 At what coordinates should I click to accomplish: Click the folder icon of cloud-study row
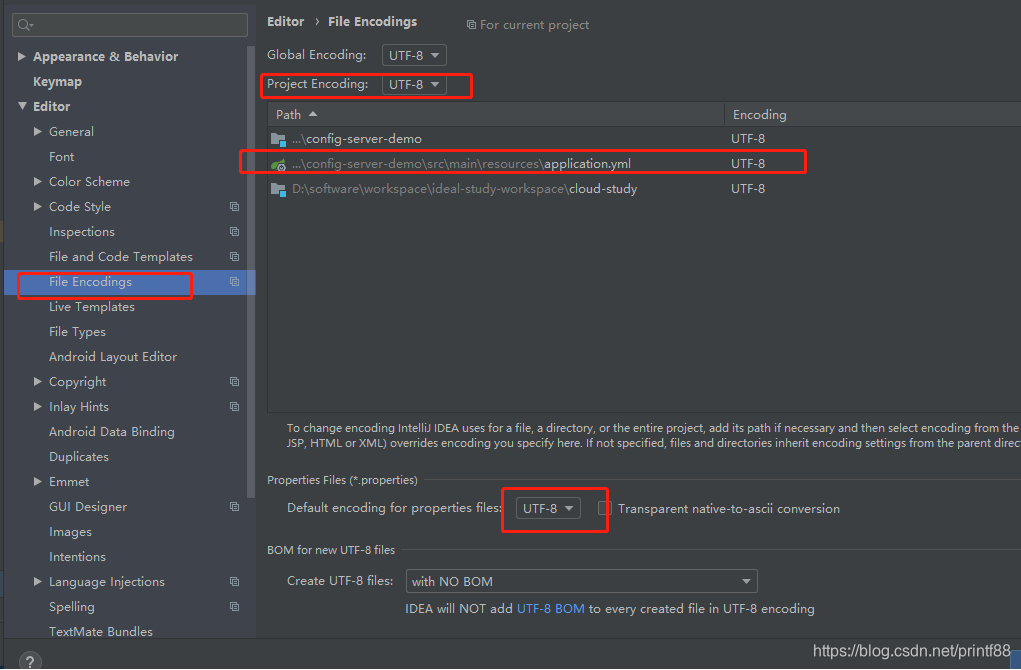point(279,189)
